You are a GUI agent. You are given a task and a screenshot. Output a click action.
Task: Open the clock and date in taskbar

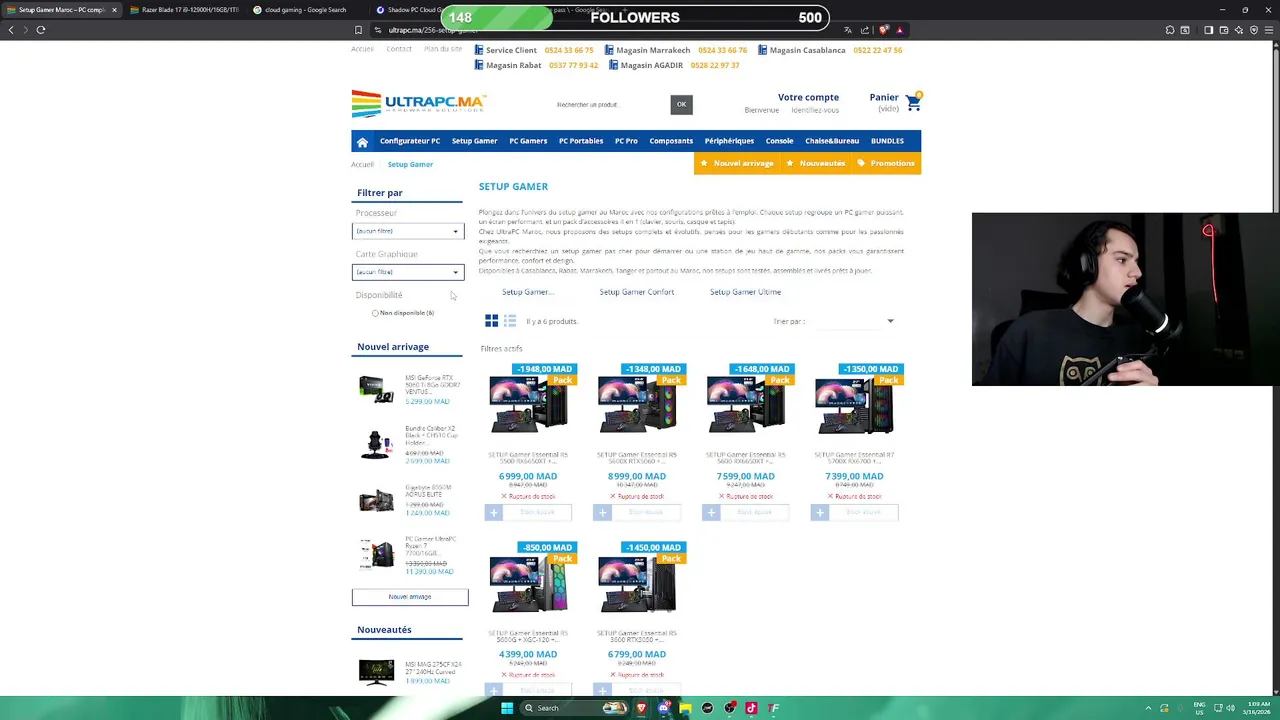pos(1258,708)
